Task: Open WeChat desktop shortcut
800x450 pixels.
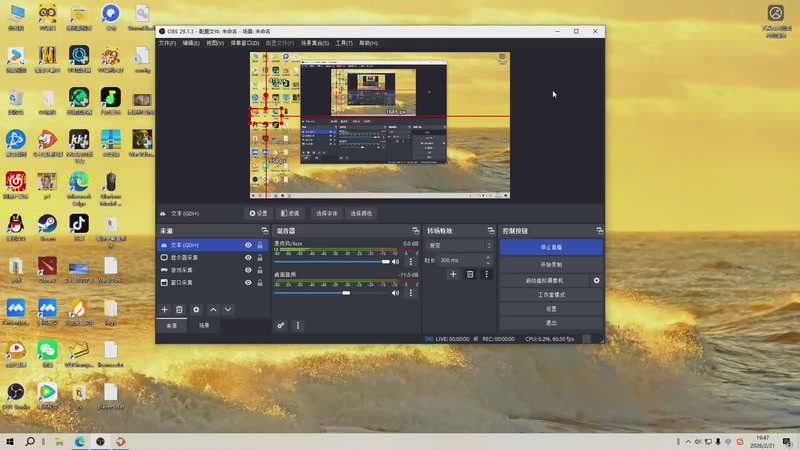Action: (x=47, y=354)
